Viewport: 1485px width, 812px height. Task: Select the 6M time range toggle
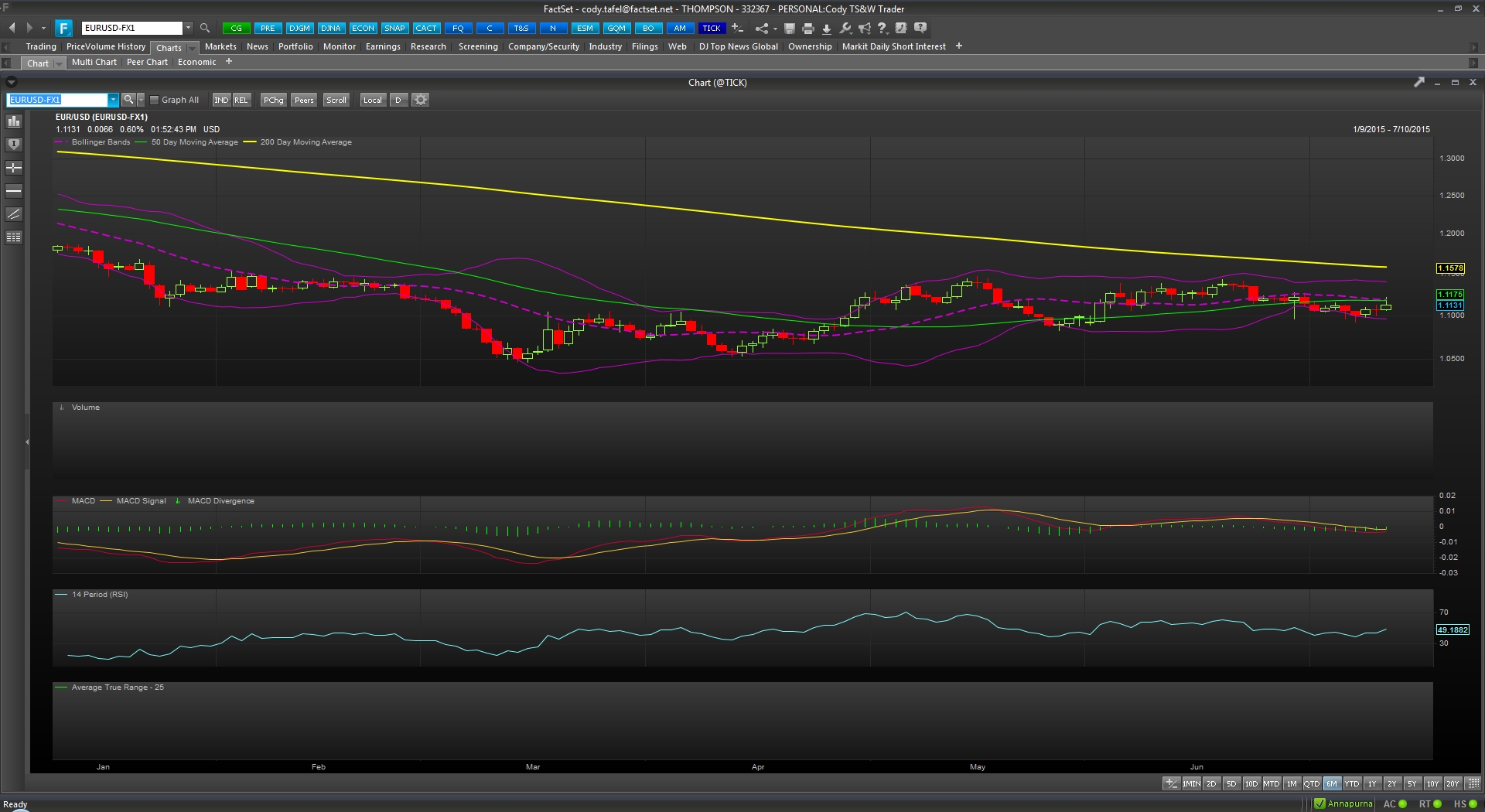tap(1332, 783)
